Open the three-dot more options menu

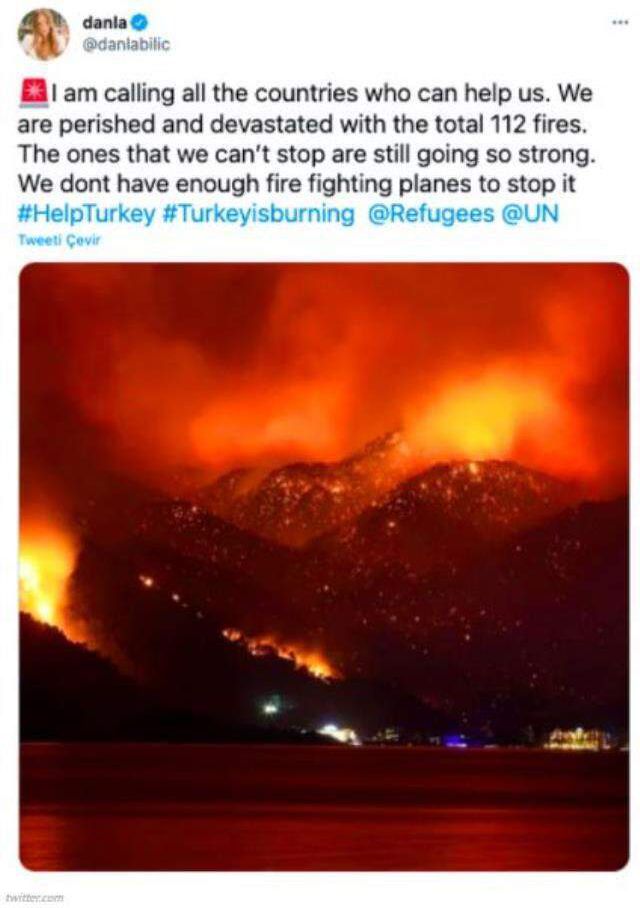coord(620,22)
